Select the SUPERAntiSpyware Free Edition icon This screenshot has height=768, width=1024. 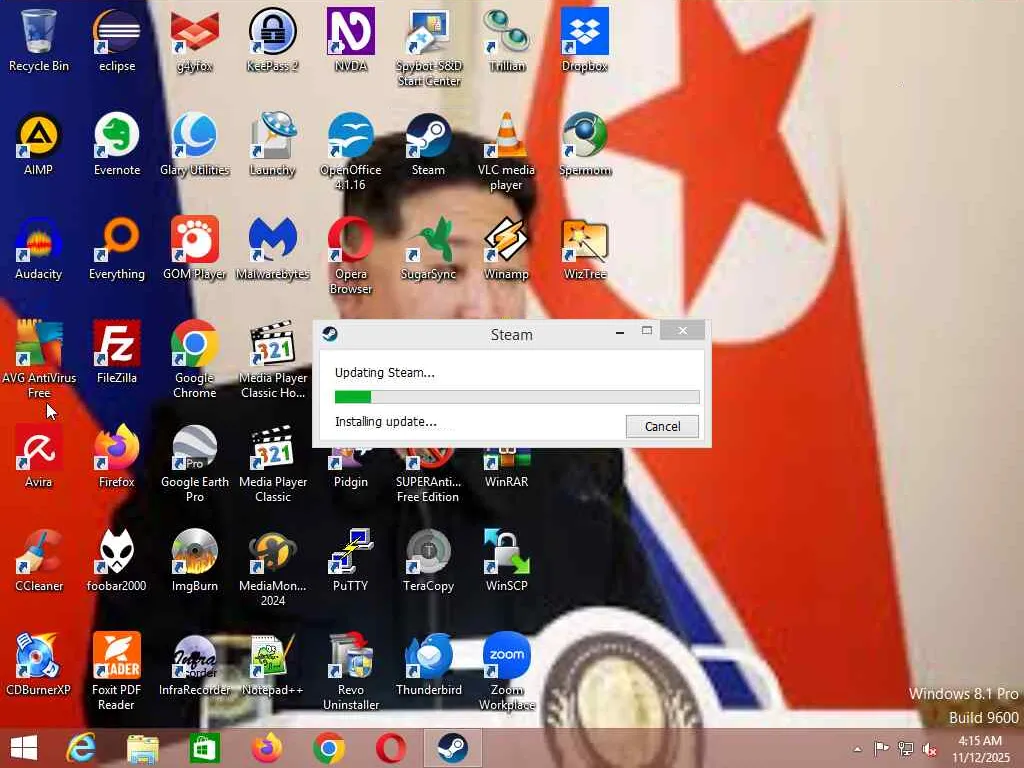(x=428, y=475)
